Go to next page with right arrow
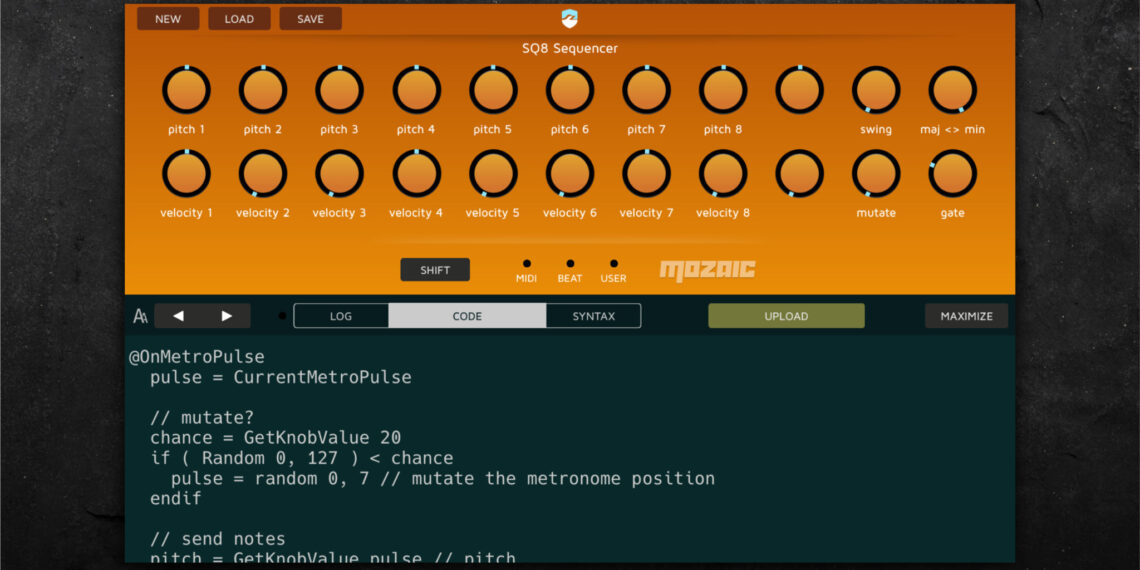 click(x=227, y=316)
